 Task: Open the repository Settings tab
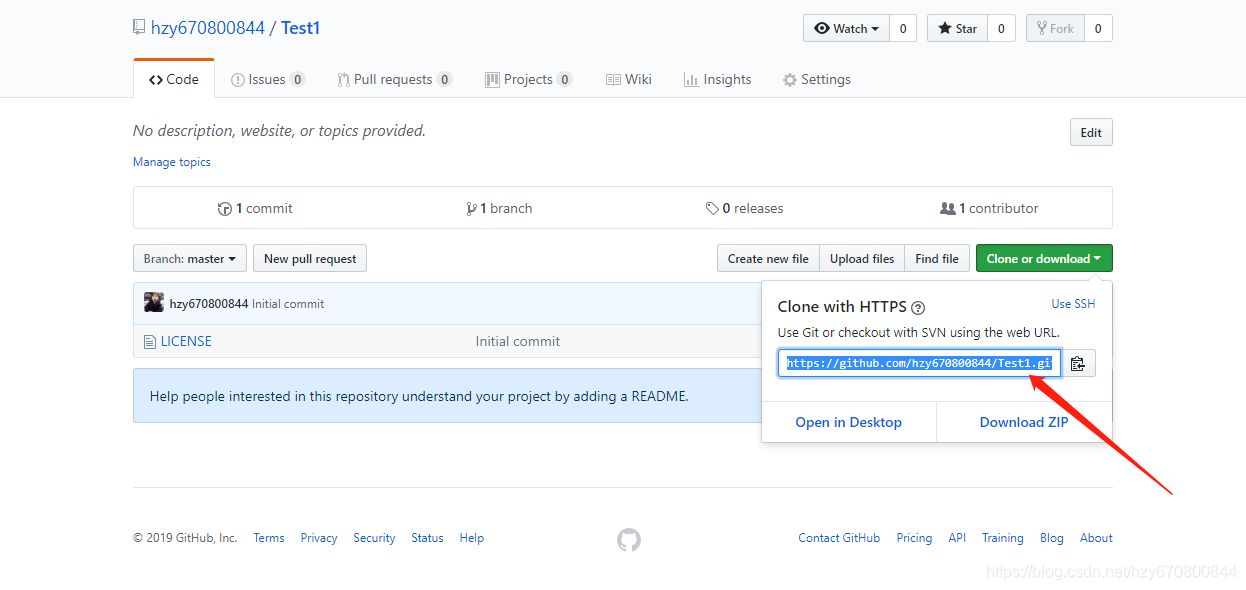click(817, 79)
